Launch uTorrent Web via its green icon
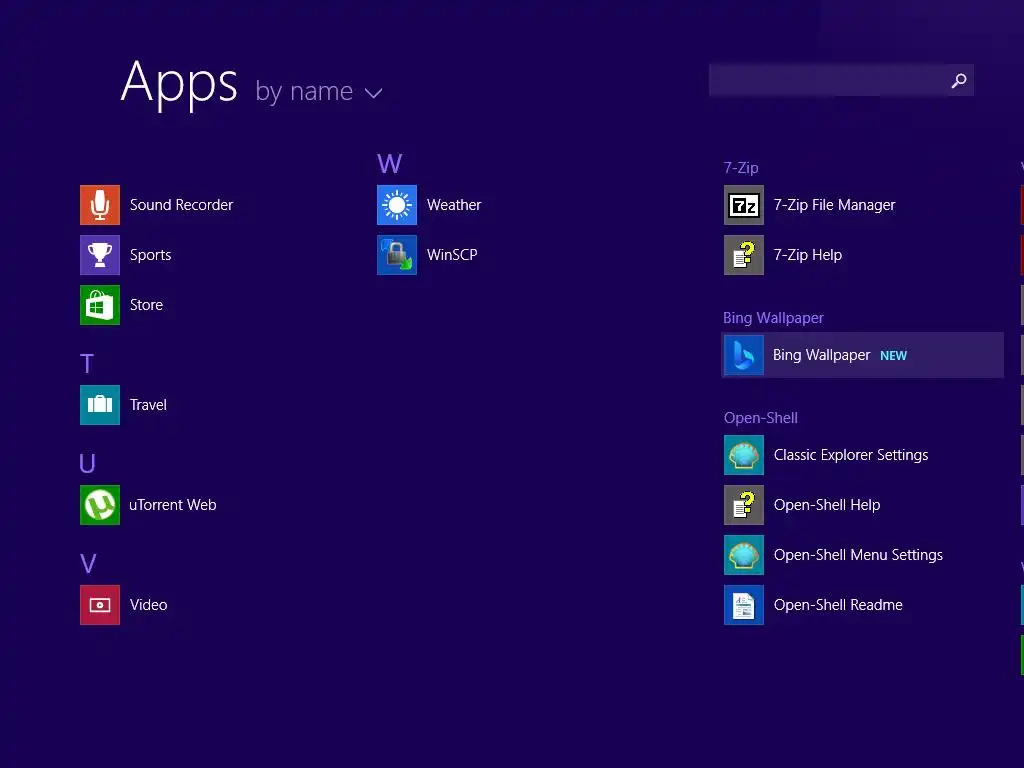1024x768 pixels. tap(100, 505)
